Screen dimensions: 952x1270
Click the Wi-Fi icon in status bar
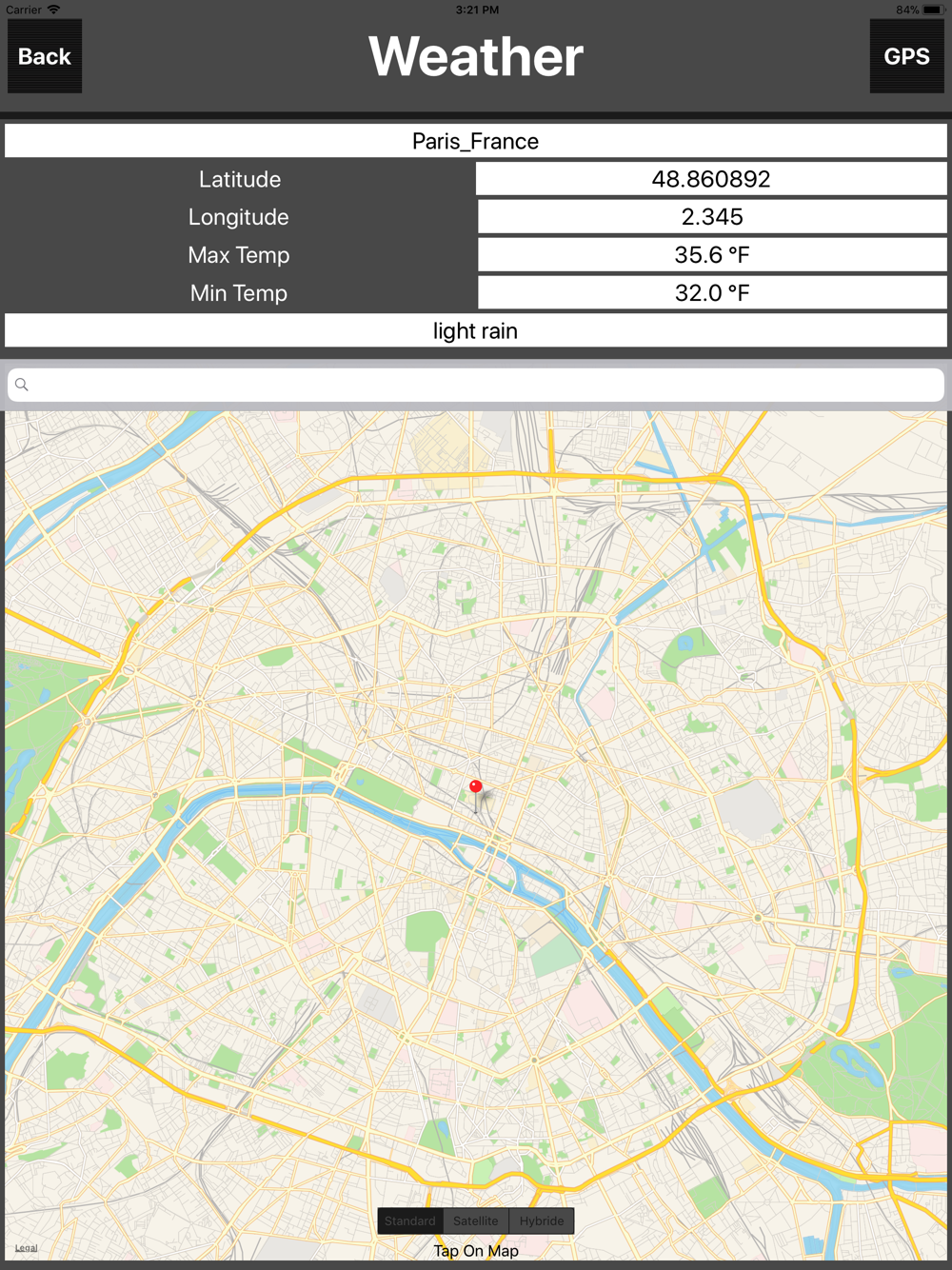pos(53,10)
